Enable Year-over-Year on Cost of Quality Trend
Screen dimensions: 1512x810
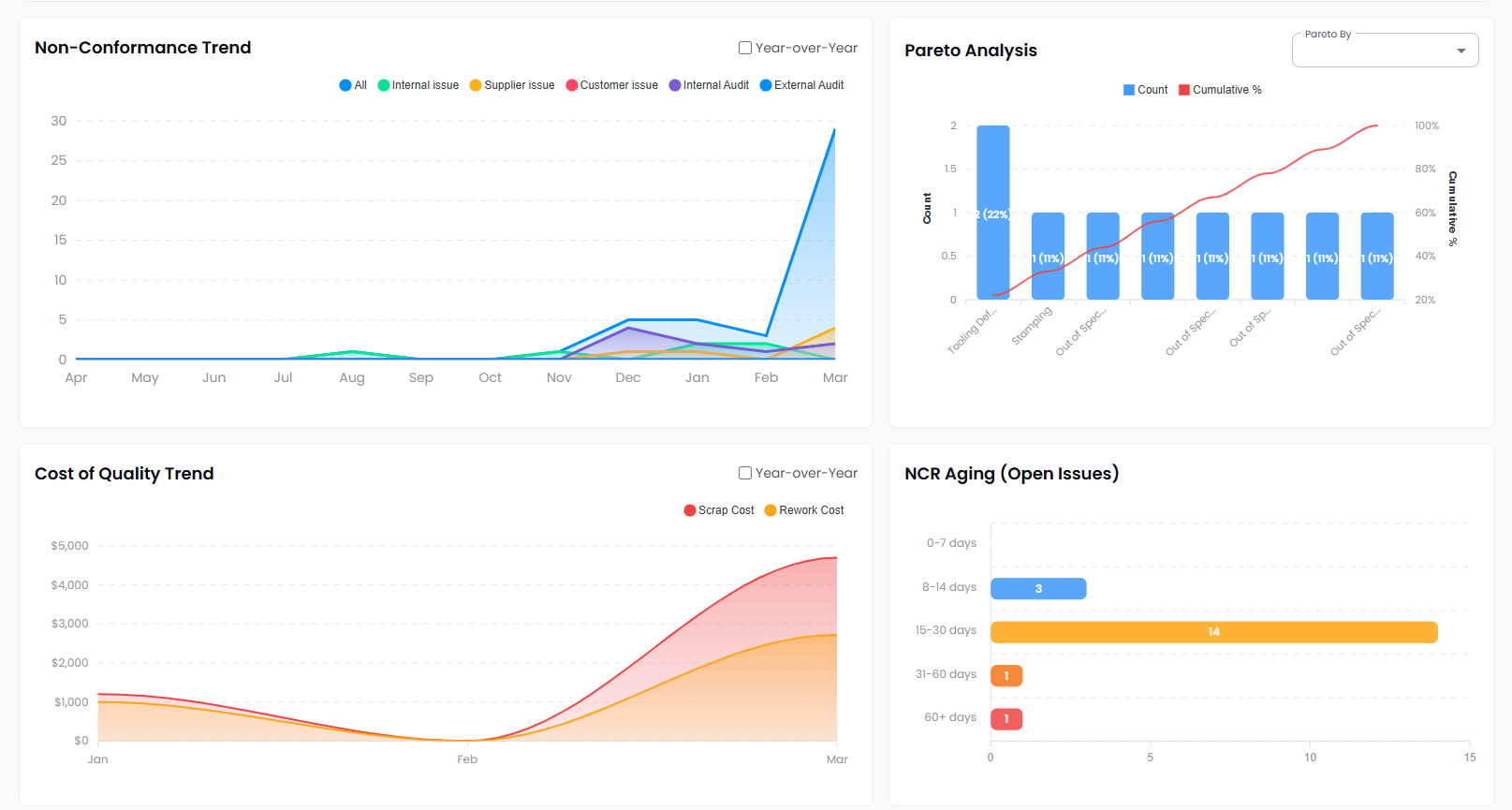[x=745, y=474]
